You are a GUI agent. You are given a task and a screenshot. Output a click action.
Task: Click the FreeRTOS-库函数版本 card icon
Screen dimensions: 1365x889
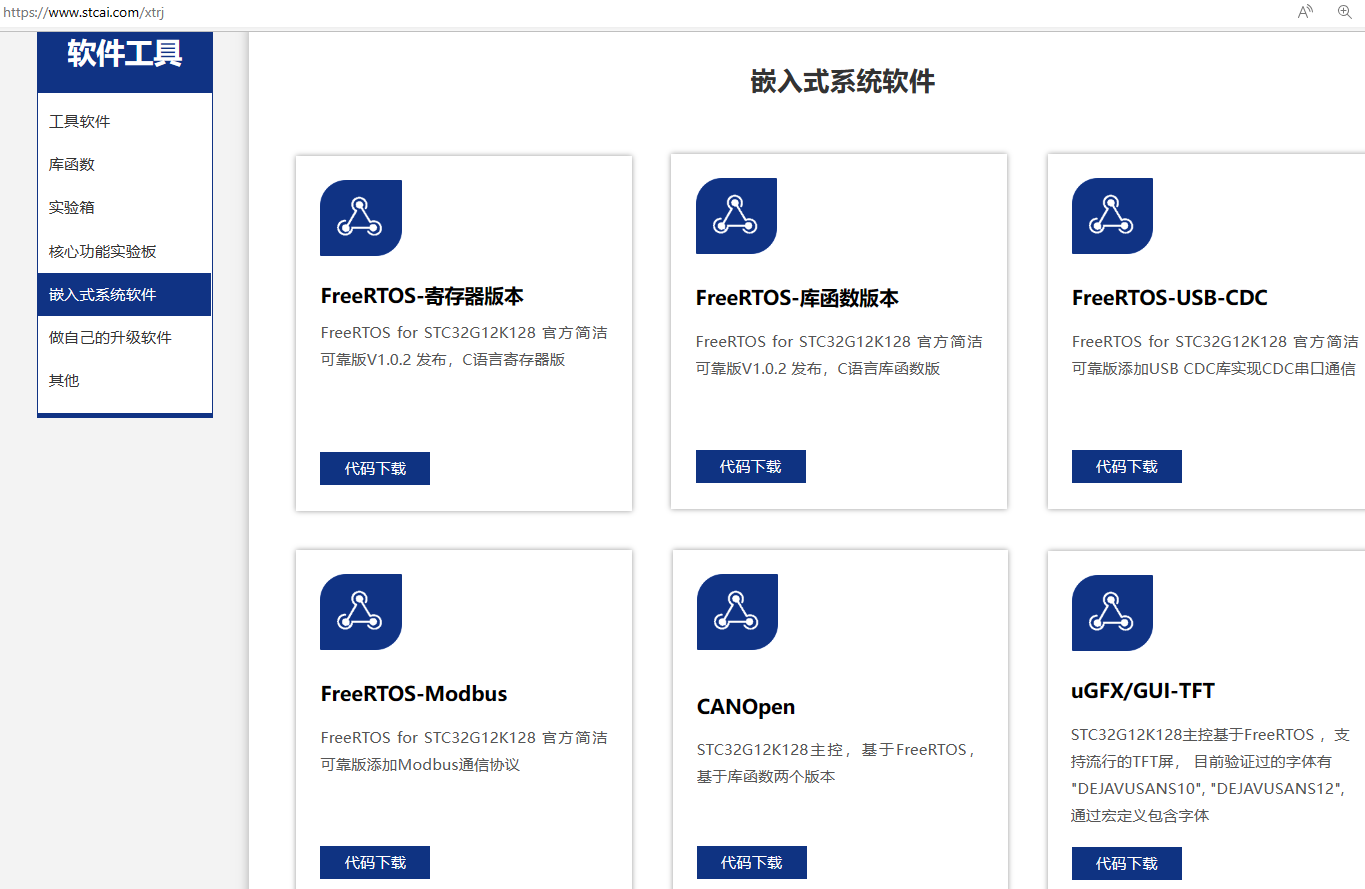(736, 216)
